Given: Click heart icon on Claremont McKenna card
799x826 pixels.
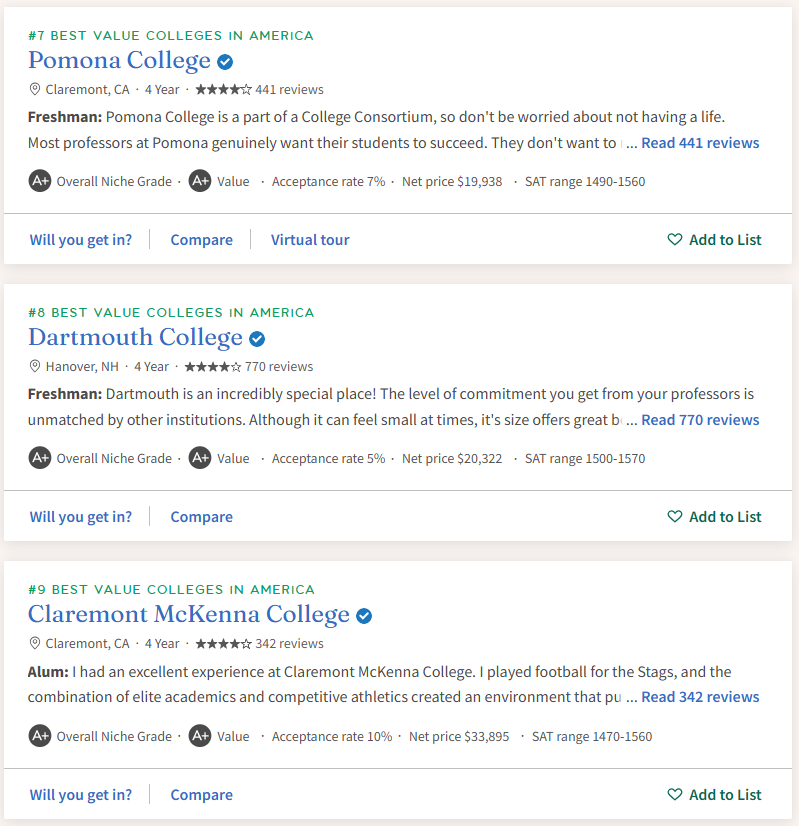Looking at the screenshot, I should [x=675, y=795].
